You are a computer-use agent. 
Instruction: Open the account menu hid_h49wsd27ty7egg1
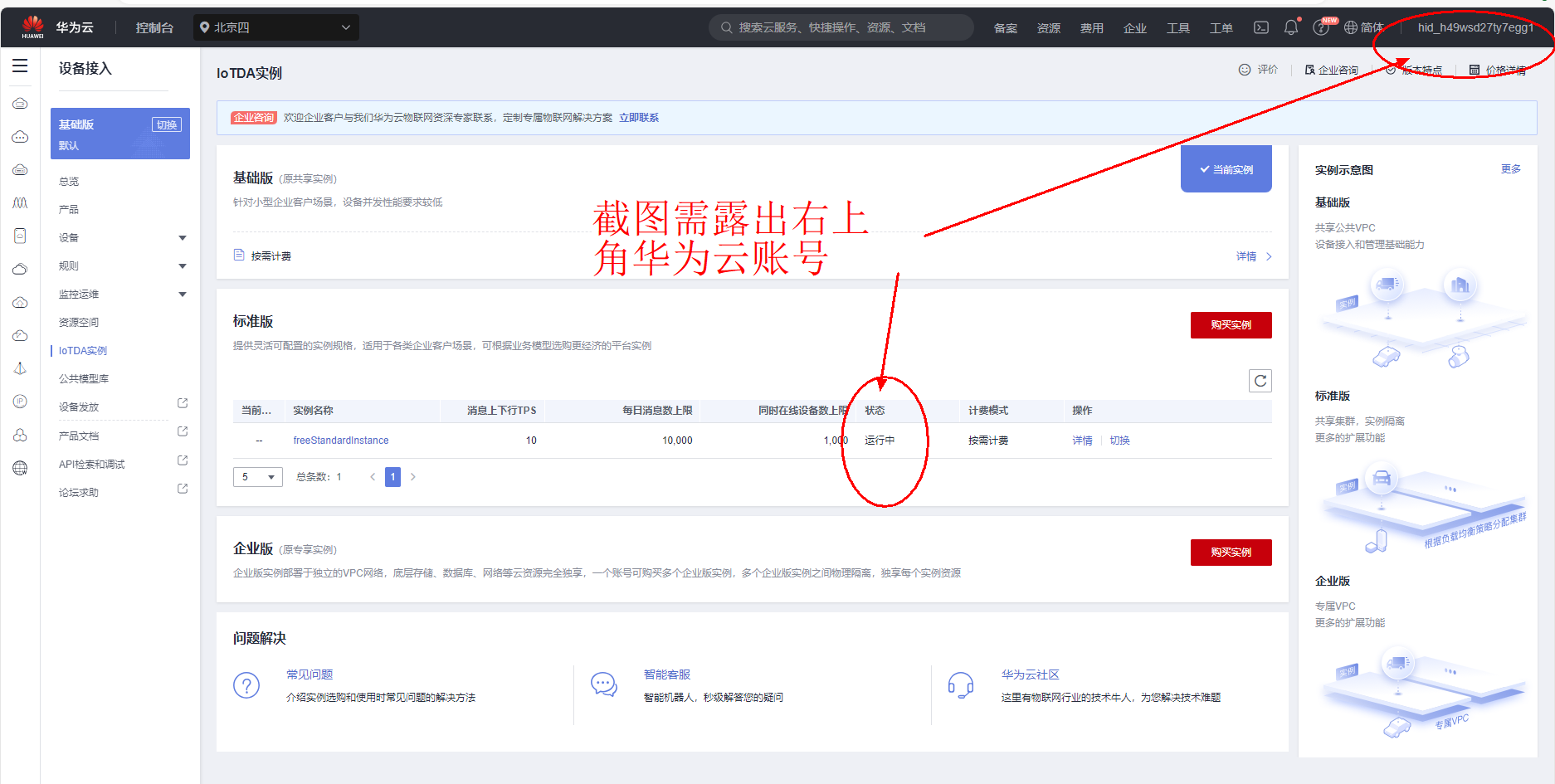pyautogui.click(x=1475, y=27)
